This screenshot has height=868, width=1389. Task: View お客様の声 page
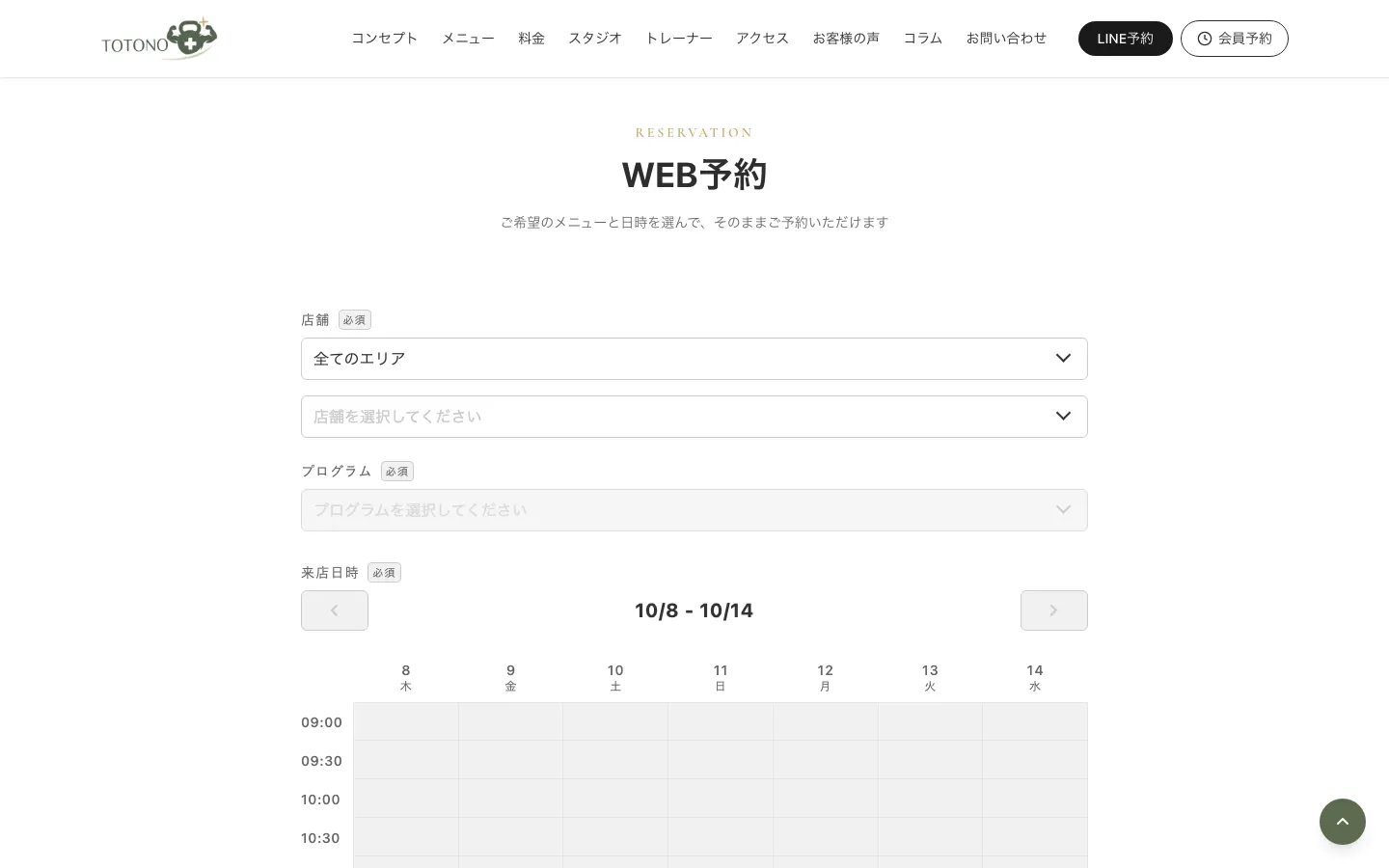click(846, 39)
